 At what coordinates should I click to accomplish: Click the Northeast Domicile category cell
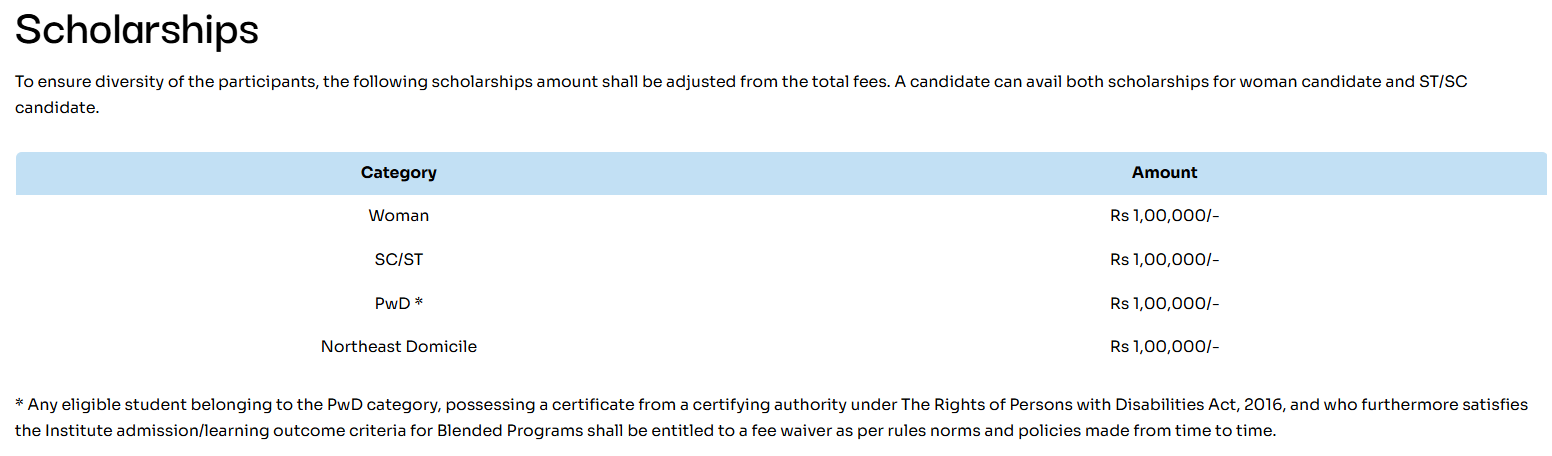pos(399,346)
